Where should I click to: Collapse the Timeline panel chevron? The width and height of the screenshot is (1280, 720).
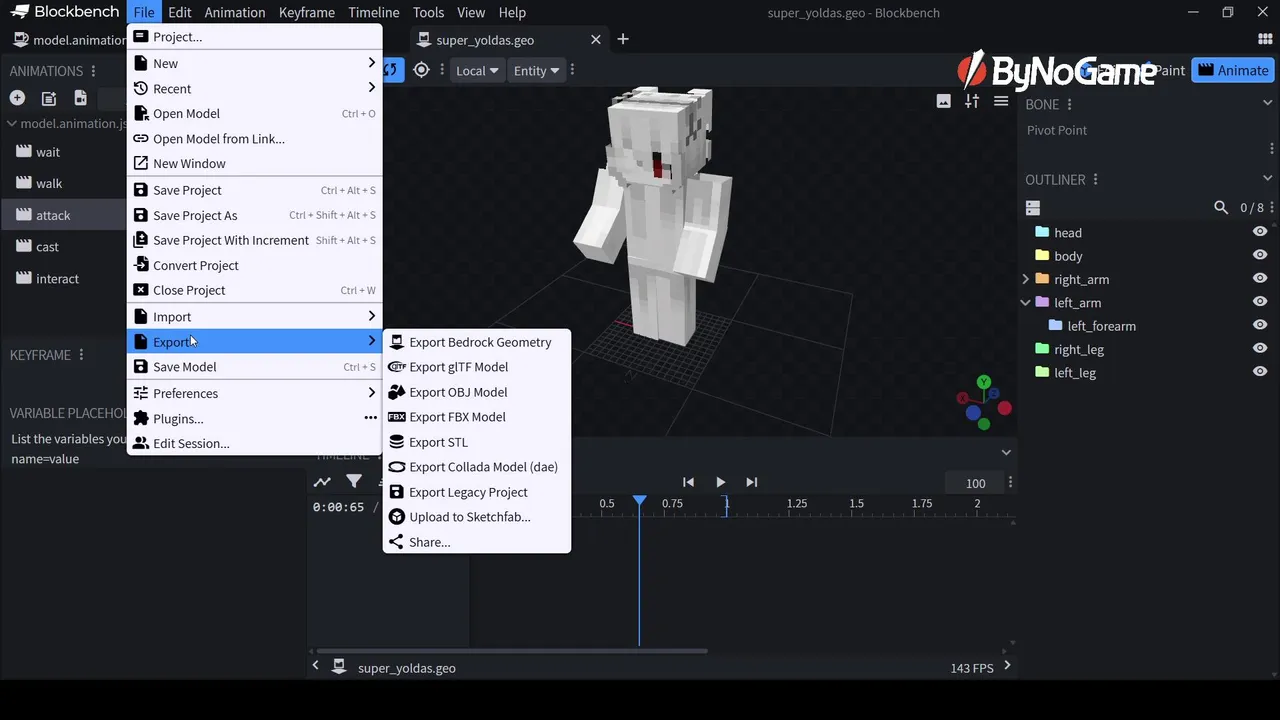coord(1006,452)
